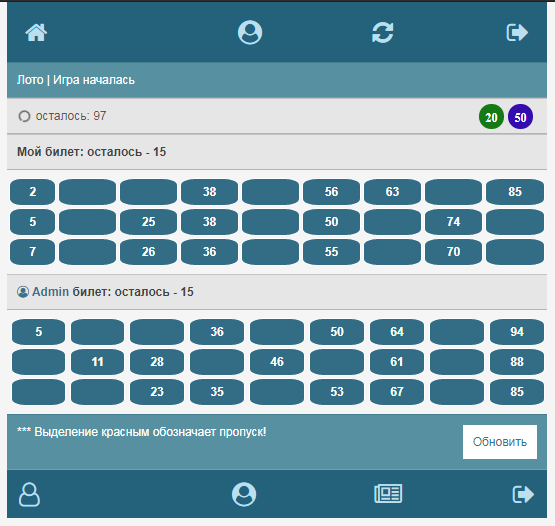Click the refresh arrows icon in header
555x526 pixels.
click(x=383, y=33)
